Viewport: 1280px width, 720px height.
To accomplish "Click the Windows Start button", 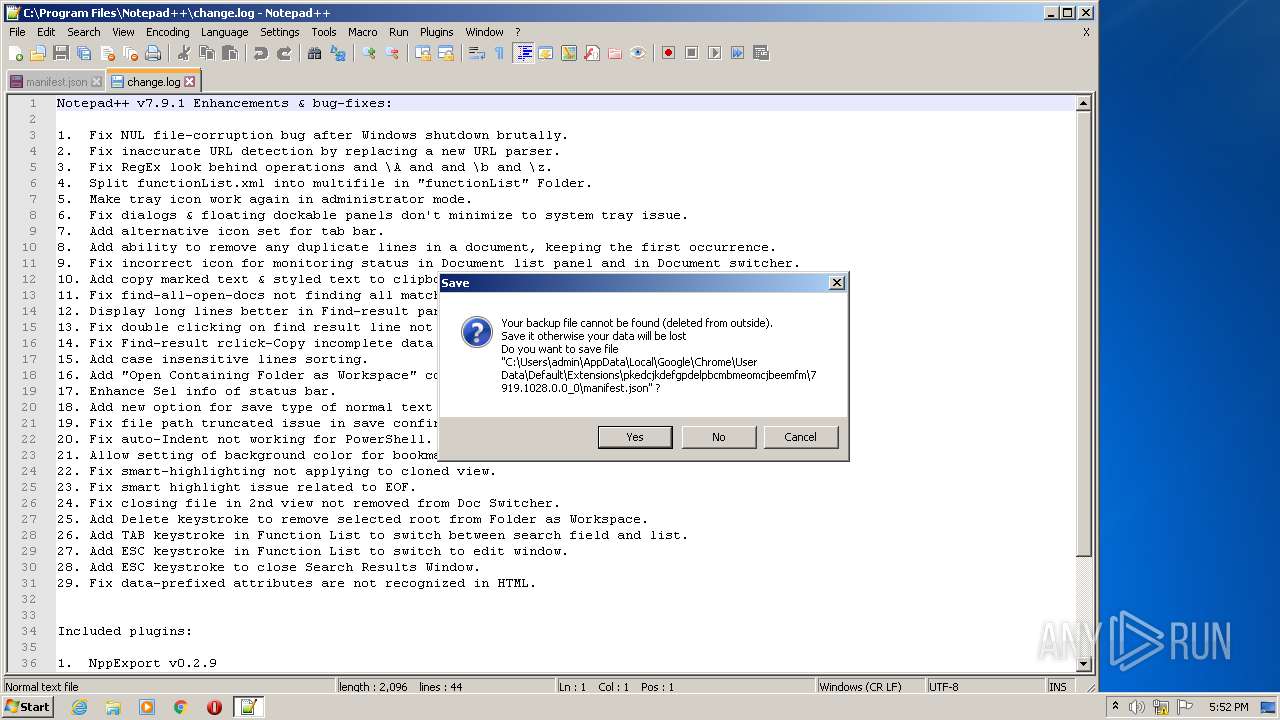I will (x=27, y=707).
